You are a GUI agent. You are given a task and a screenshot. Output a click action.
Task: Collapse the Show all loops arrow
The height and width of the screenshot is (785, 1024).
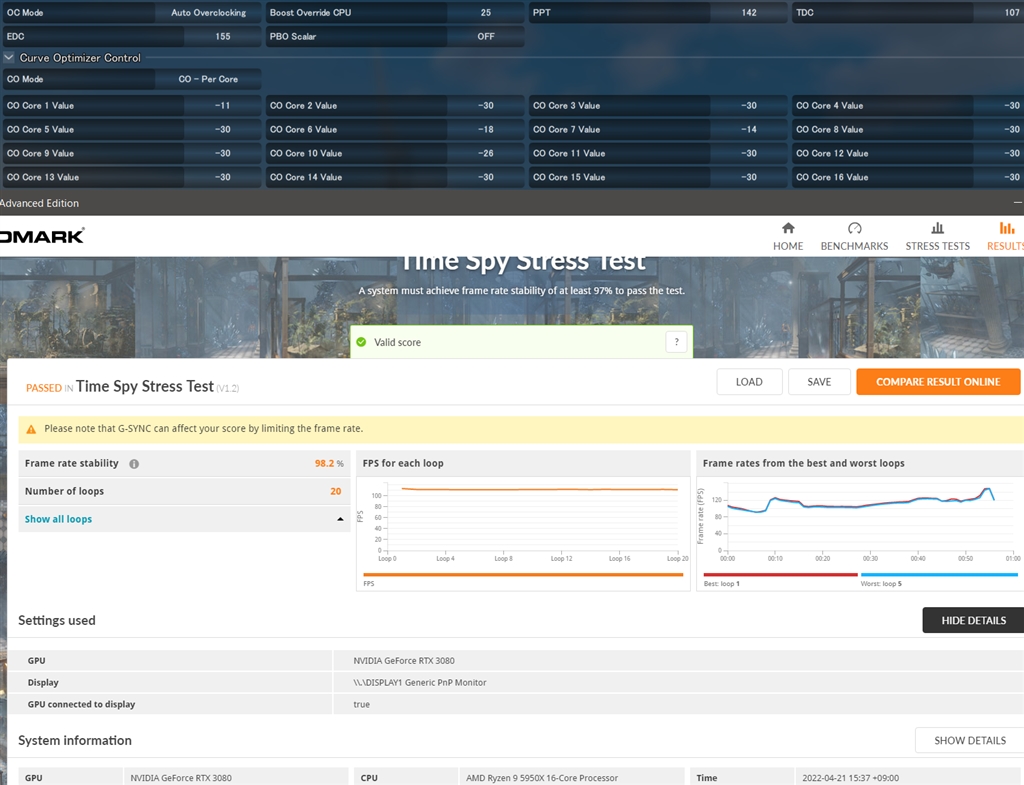click(x=340, y=520)
